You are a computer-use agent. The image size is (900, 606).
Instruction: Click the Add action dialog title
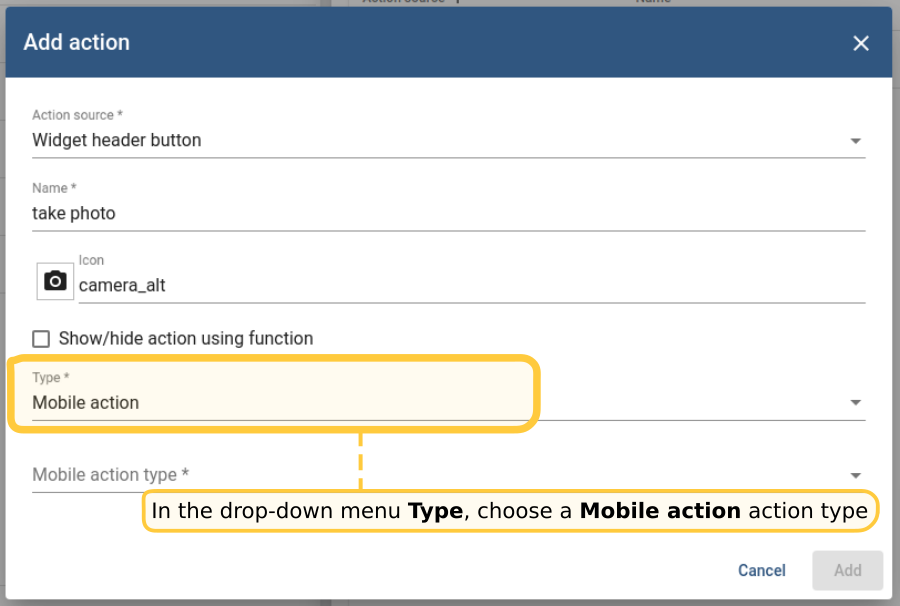point(77,42)
